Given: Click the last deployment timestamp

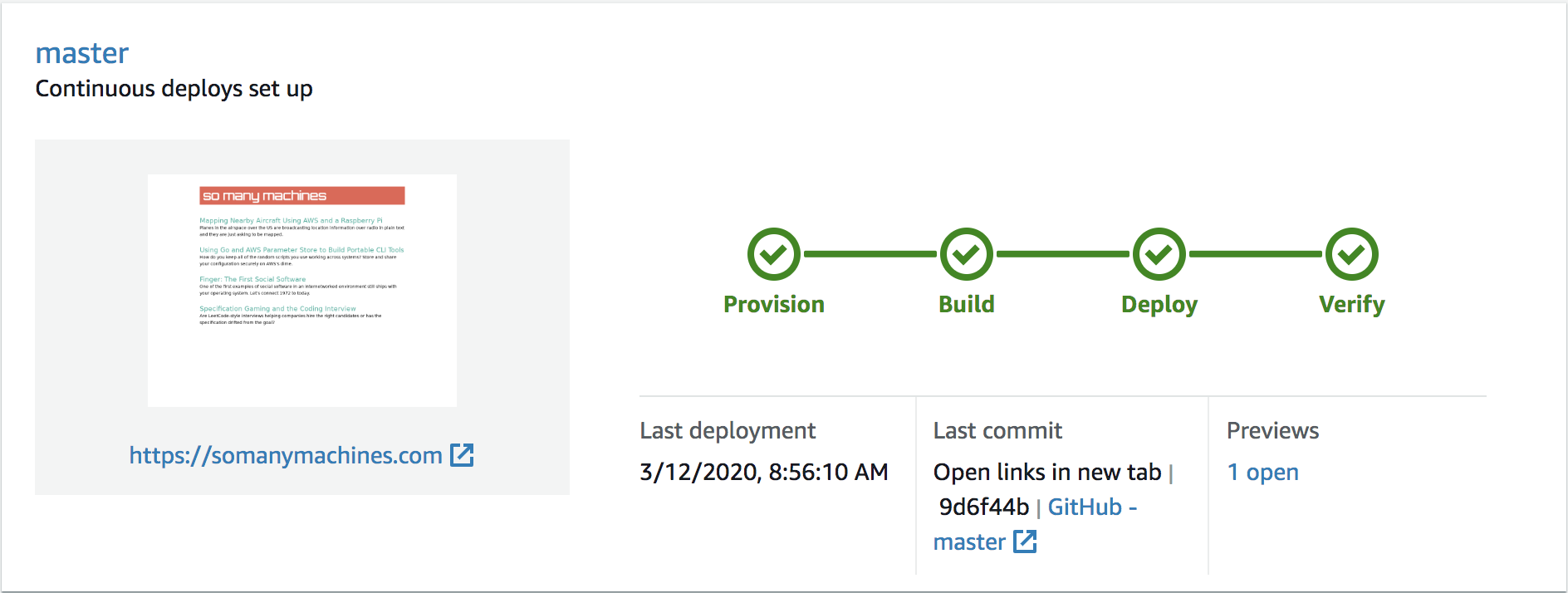Looking at the screenshot, I should [764, 472].
